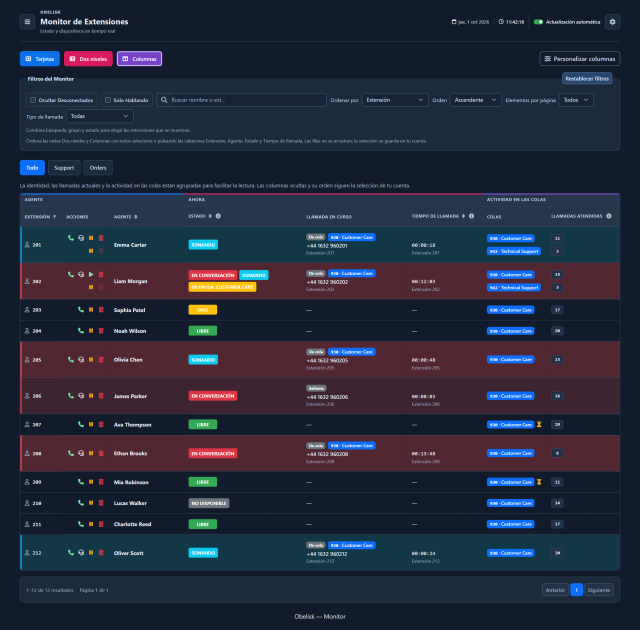This screenshot has height=630, width=640.
Task: Click the headset icon for Olivia Chen
Action: pyautogui.click(x=81, y=359)
